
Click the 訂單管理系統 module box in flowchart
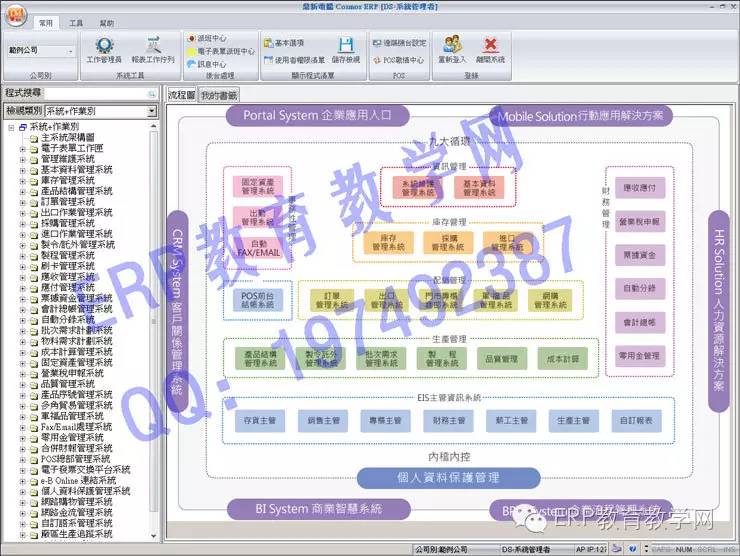click(332, 300)
